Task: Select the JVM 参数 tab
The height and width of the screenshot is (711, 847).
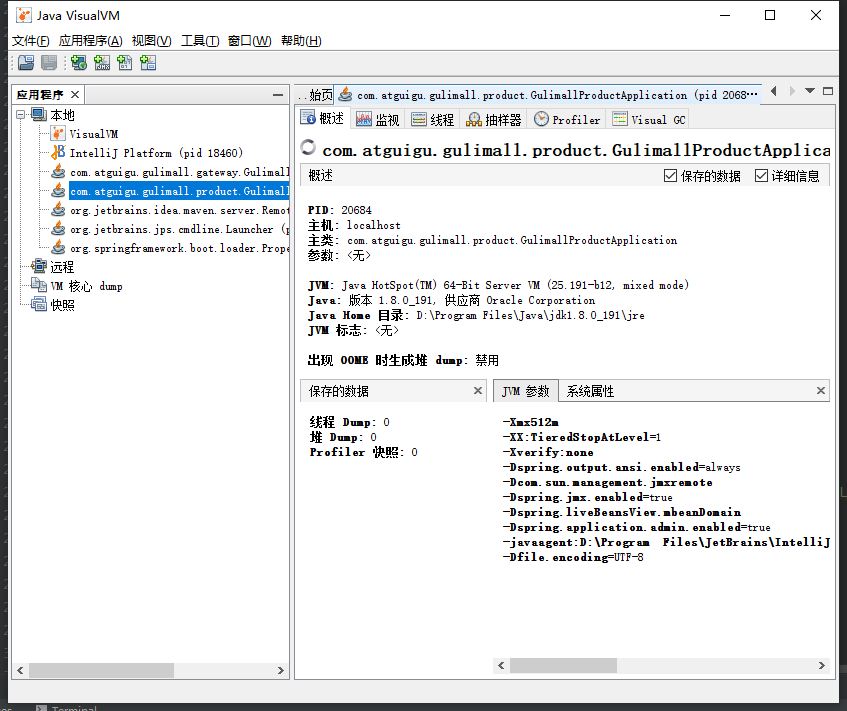Action: pyautogui.click(x=526, y=391)
